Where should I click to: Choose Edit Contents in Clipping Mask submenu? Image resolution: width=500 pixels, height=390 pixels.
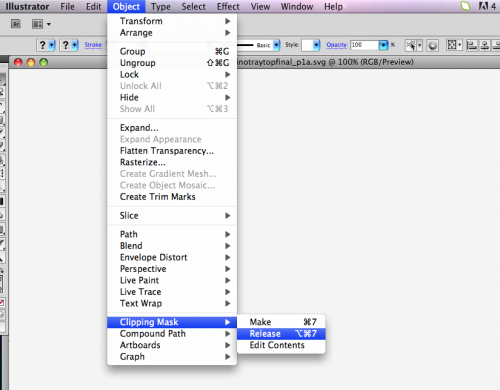click(281, 345)
